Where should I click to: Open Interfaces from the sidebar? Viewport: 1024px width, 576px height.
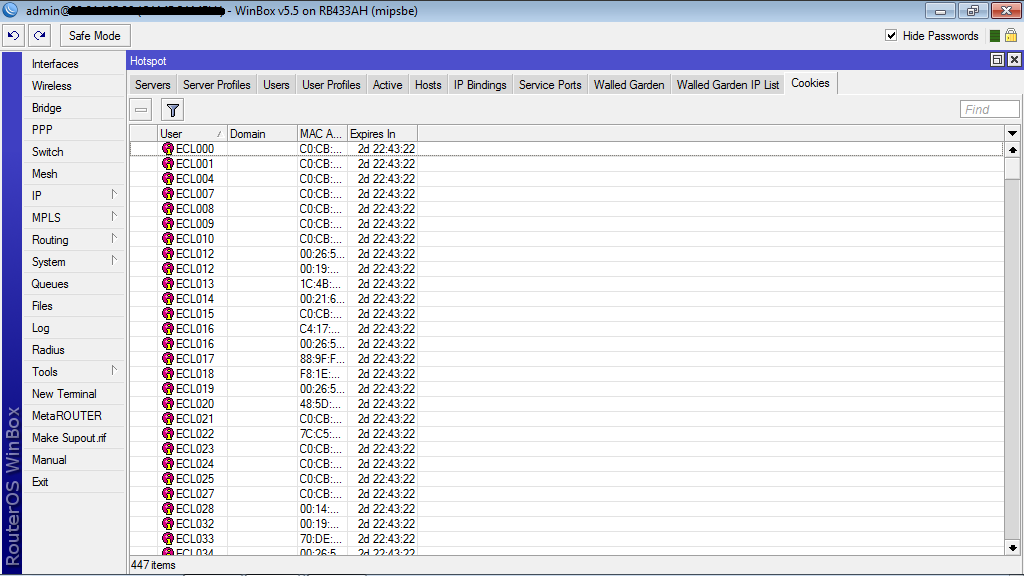[x=74, y=64]
